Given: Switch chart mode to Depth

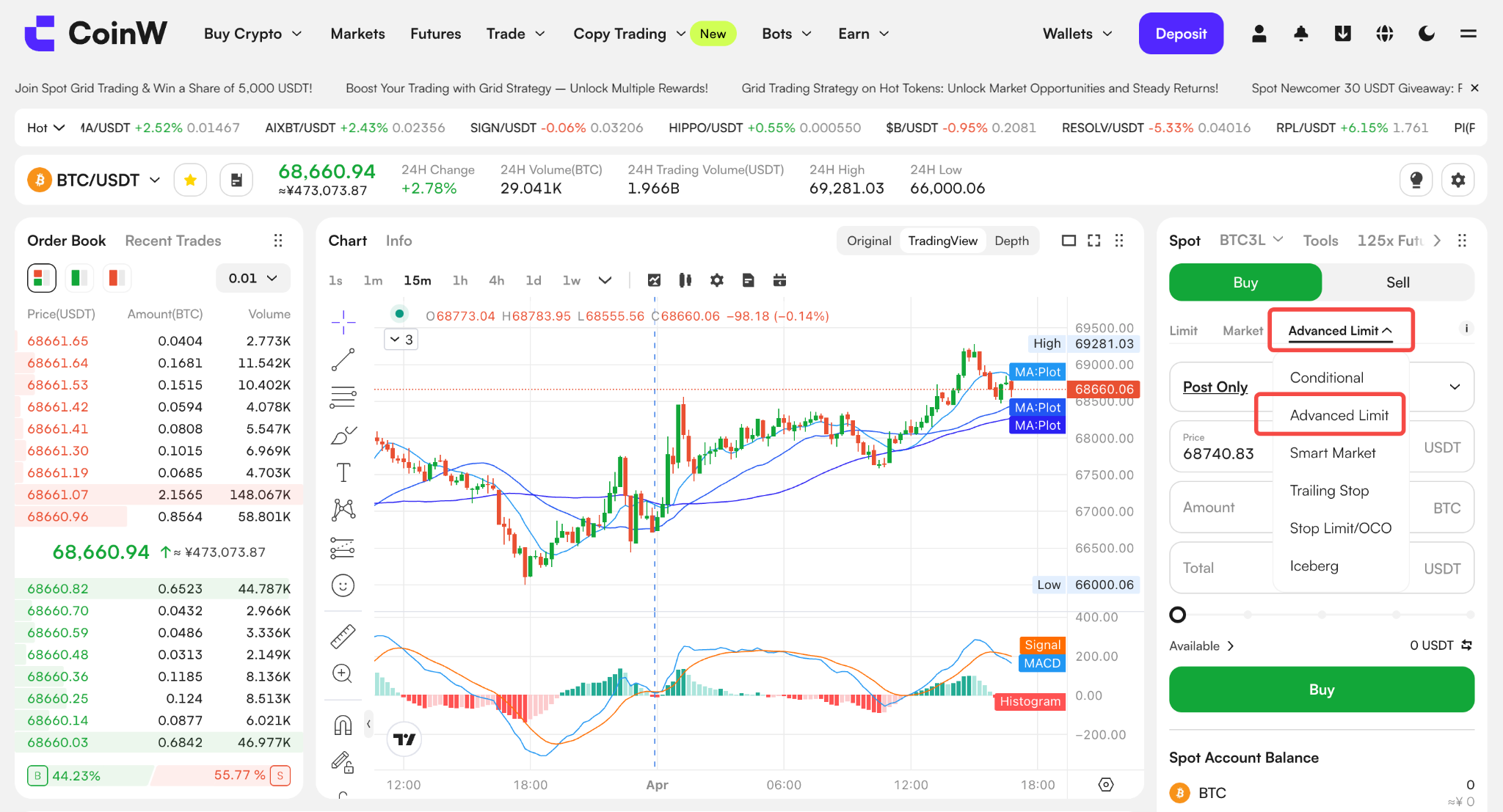Looking at the screenshot, I should pyautogui.click(x=1011, y=241).
